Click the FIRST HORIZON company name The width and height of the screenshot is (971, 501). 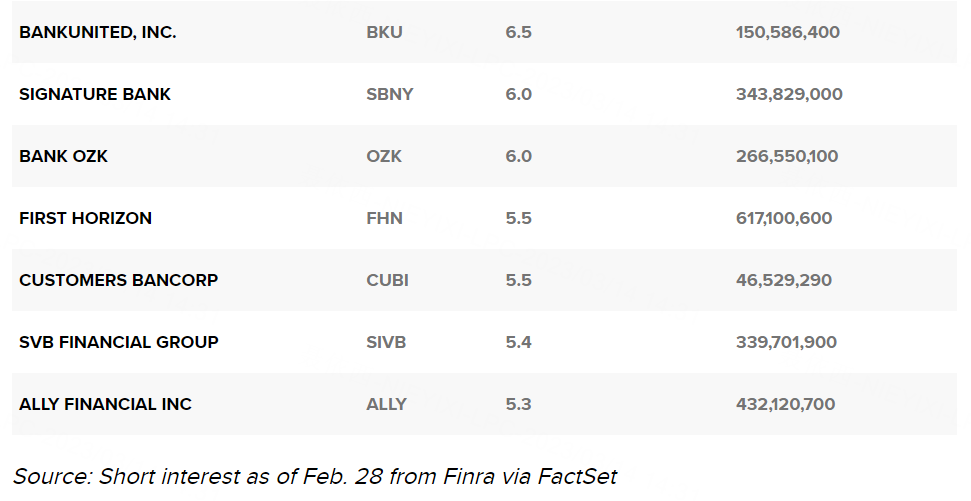click(x=85, y=218)
